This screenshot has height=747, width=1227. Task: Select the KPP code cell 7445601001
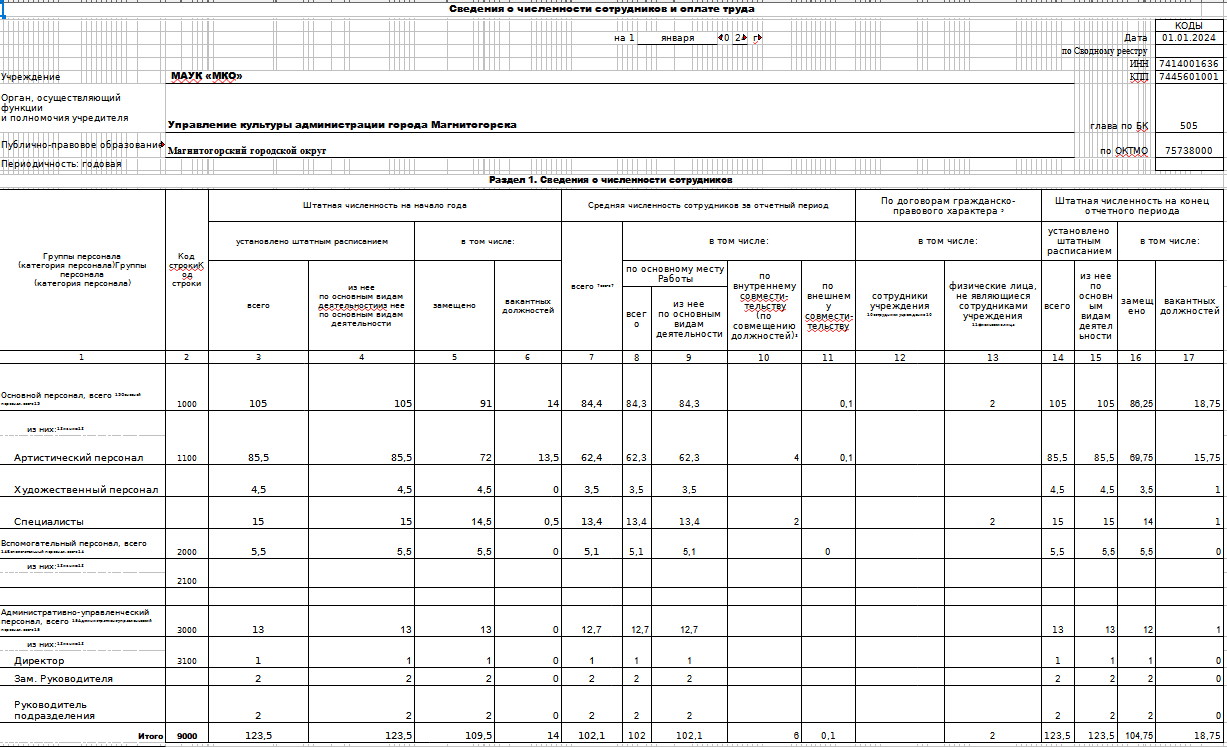(1189, 77)
